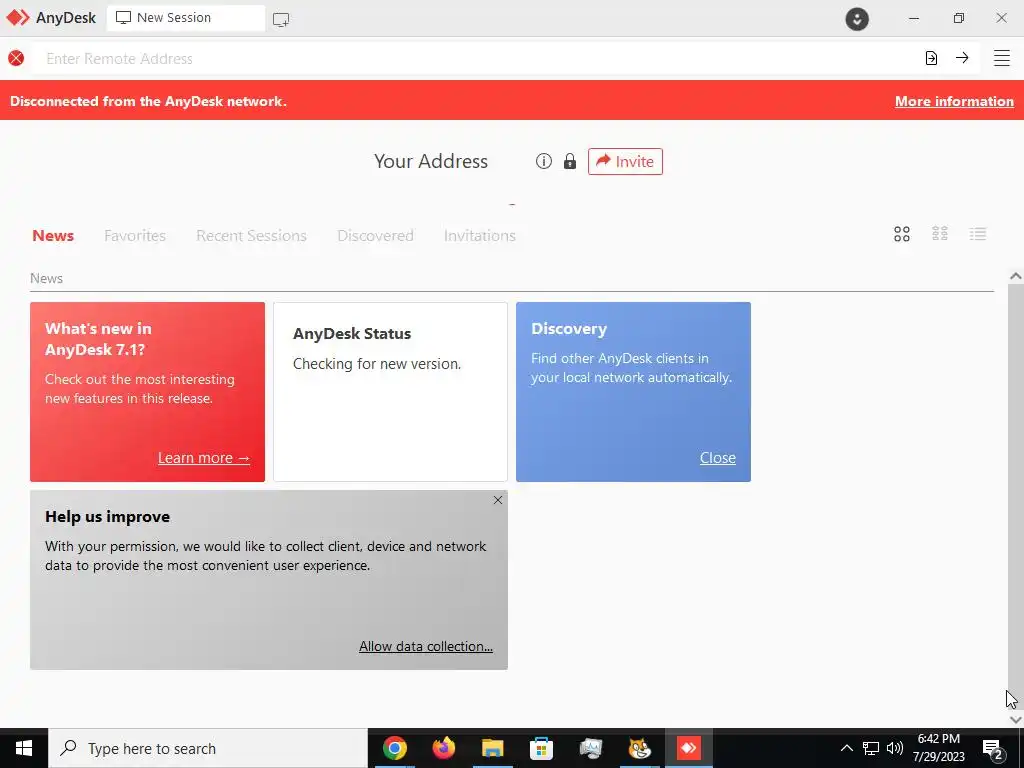Open the AnyDesk Status card
The image size is (1024, 768).
point(390,392)
